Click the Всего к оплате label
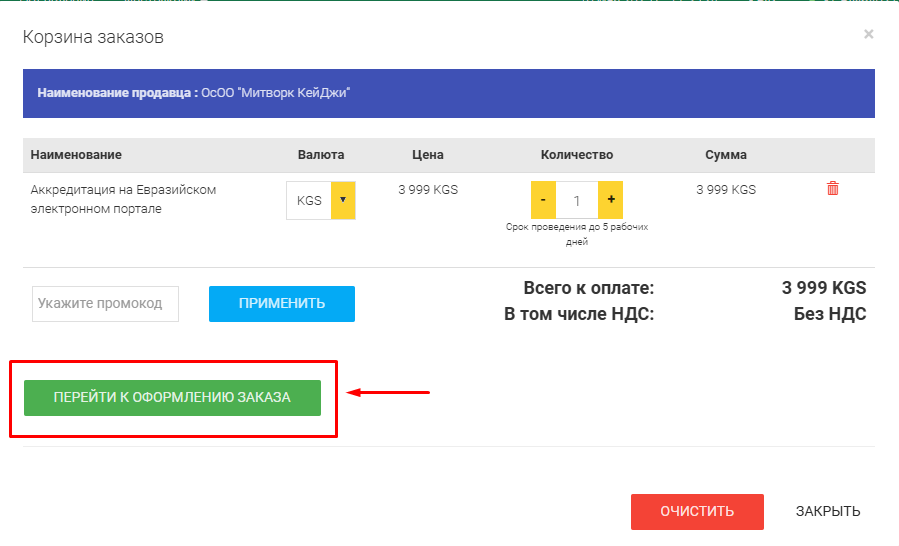Image resolution: width=899 pixels, height=546 pixels. coord(589,288)
